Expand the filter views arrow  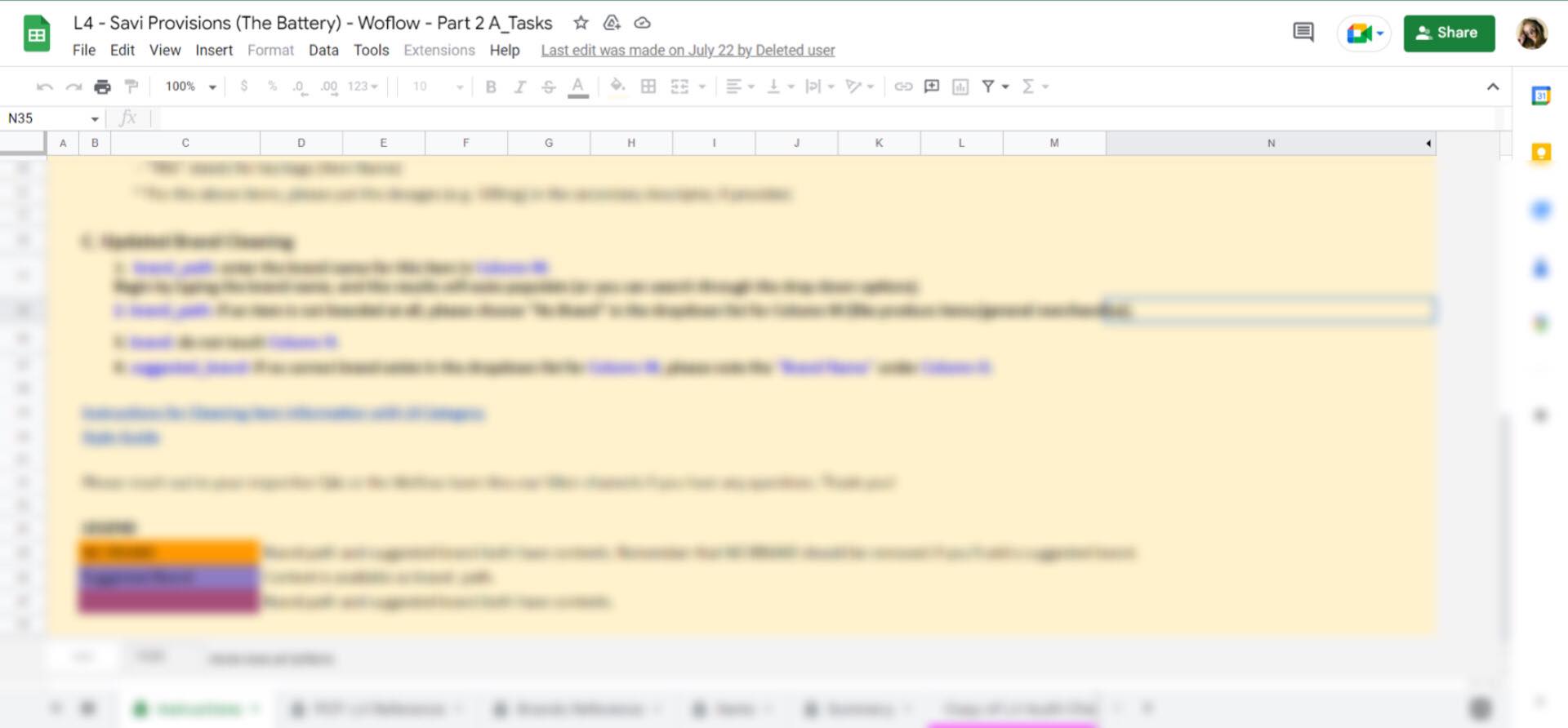click(x=1005, y=87)
